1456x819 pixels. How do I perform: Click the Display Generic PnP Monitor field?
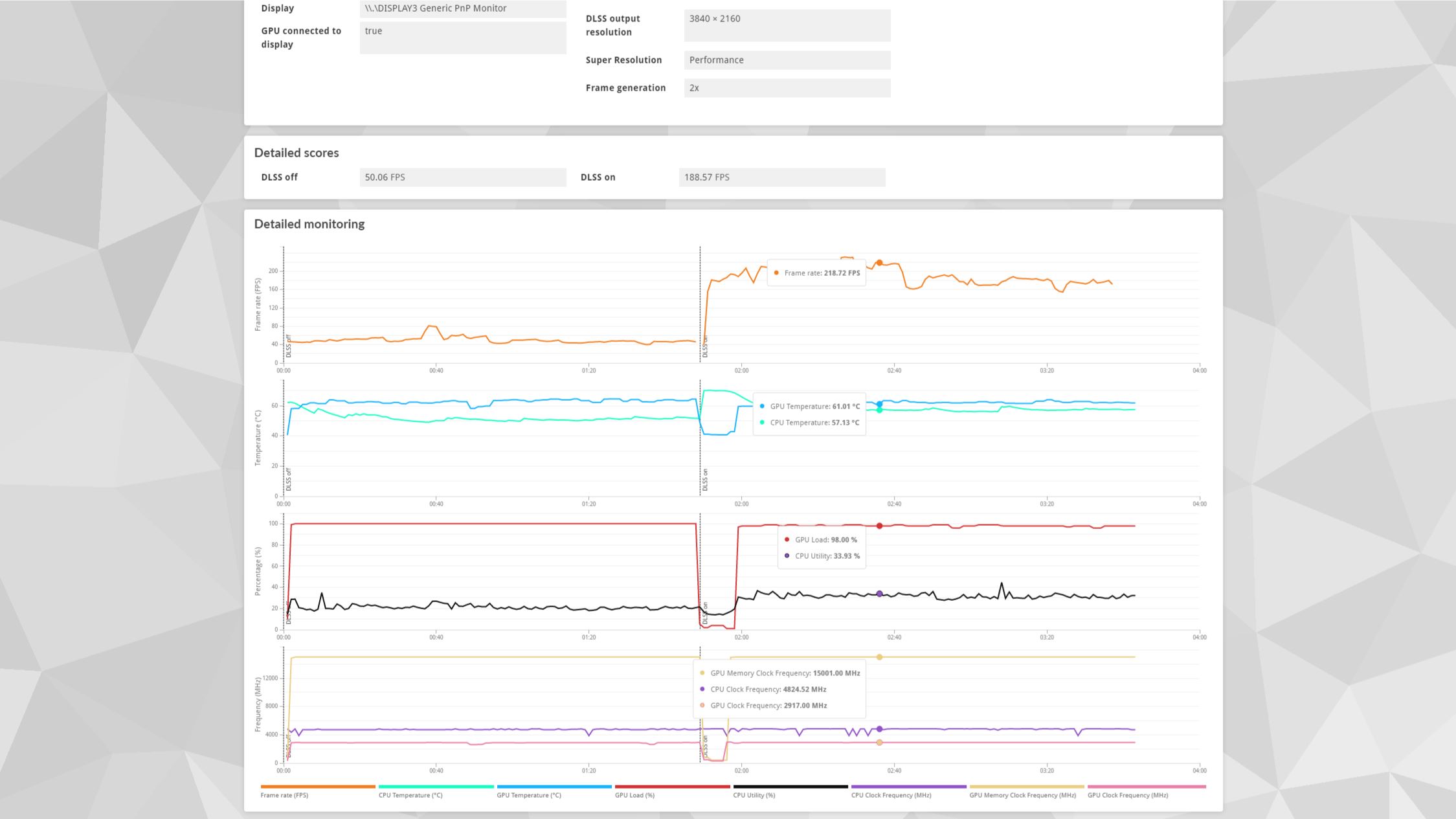point(462,8)
